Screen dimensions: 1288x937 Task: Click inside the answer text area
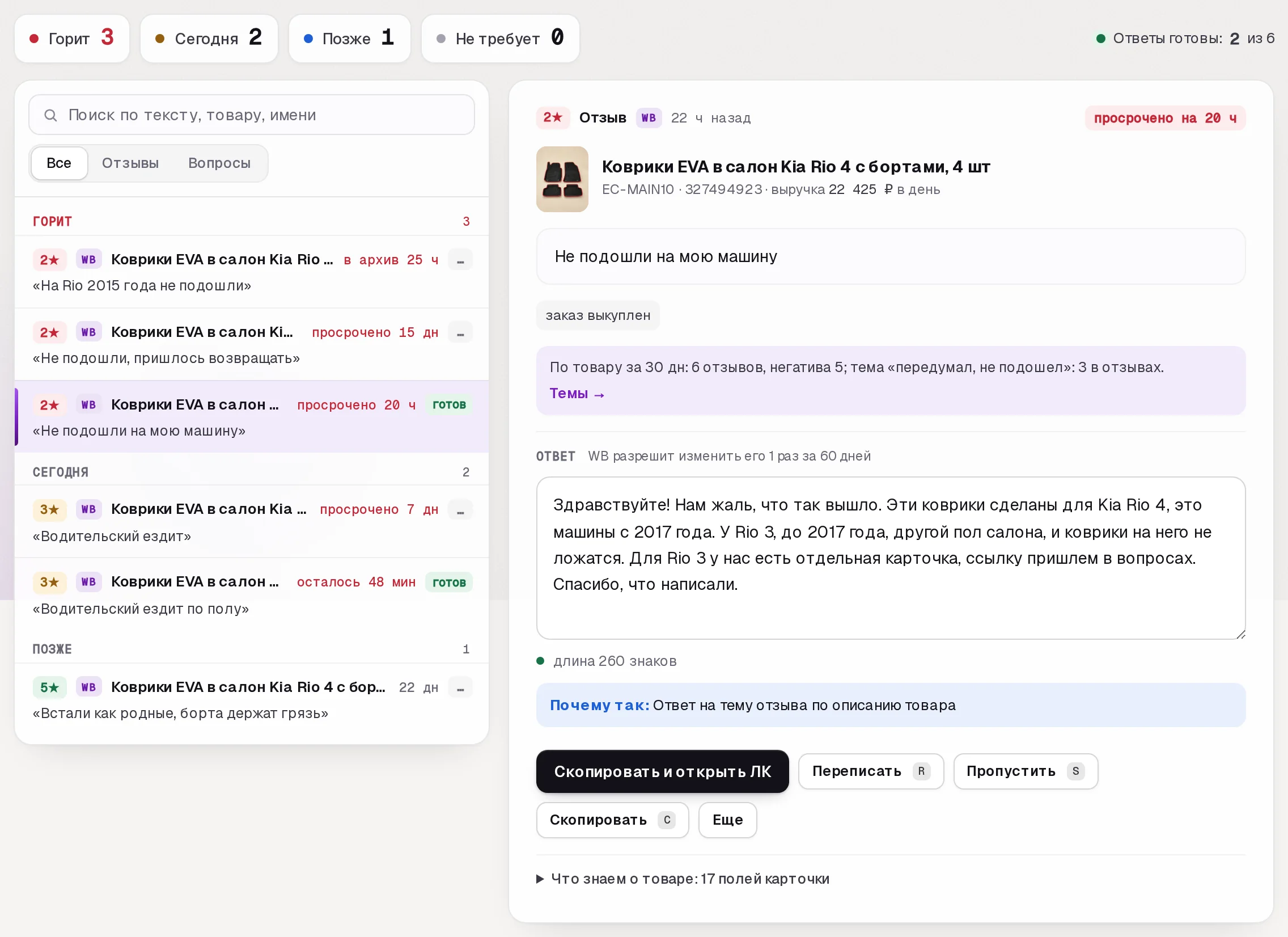point(891,558)
